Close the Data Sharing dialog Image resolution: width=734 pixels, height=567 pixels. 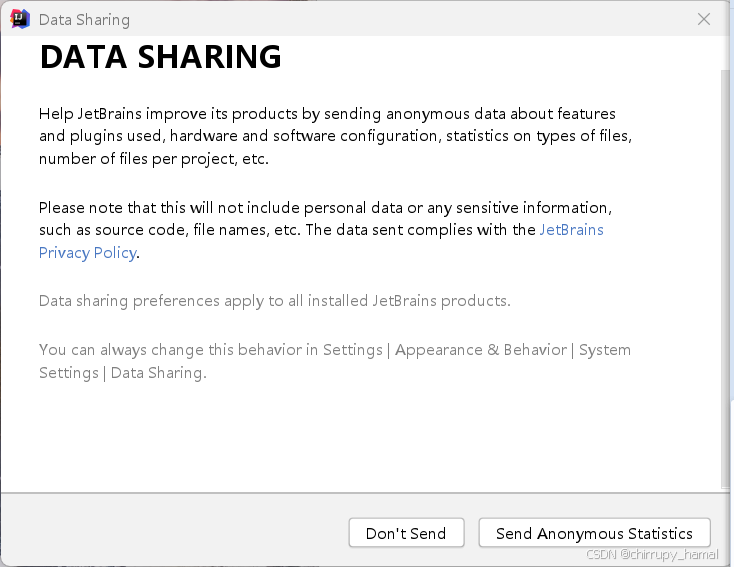click(x=704, y=19)
